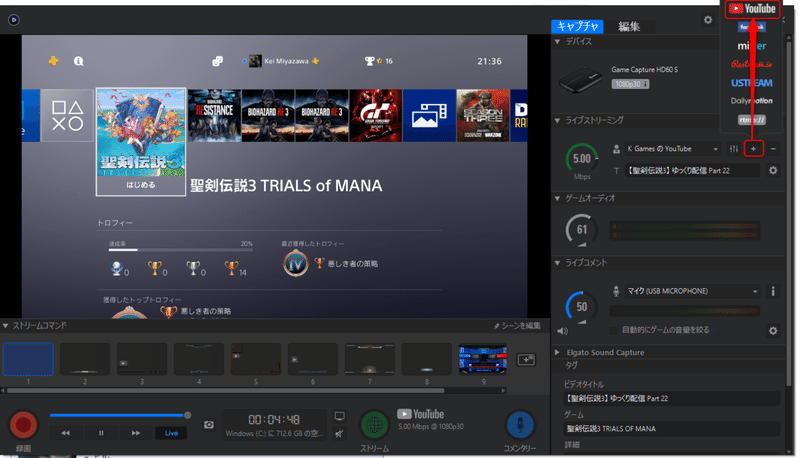Click the monitor icon next to the timer
This screenshot has height=458, width=800.
(339, 416)
